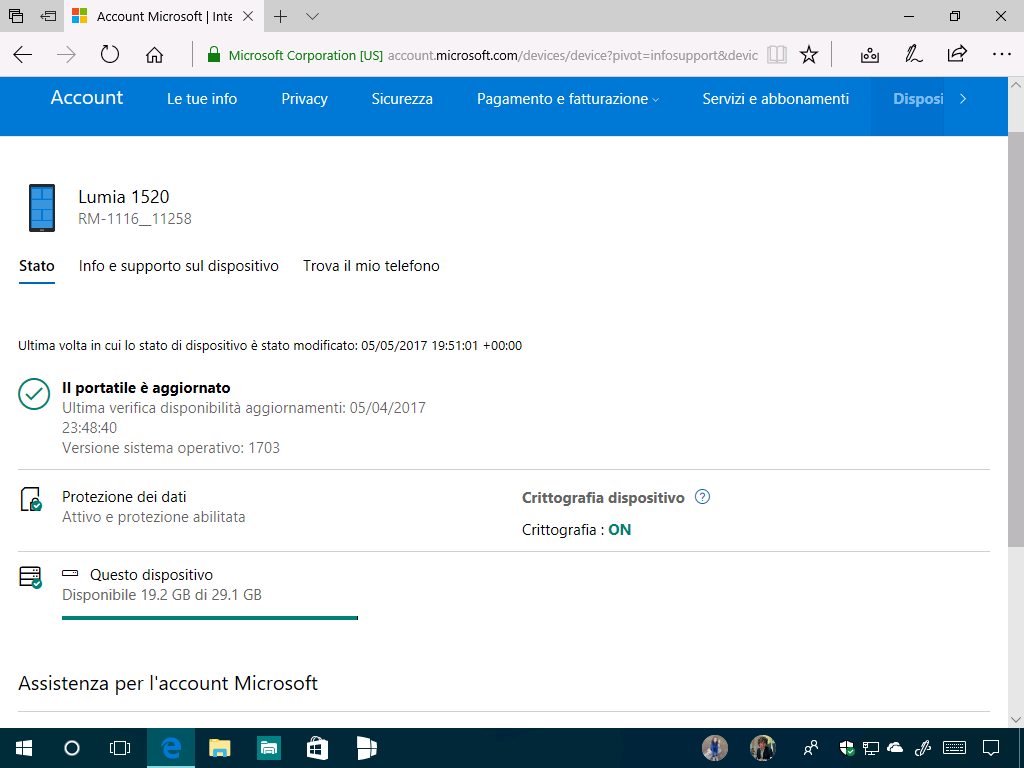This screenshot has height=768, width=1024.
Task: Click the Edge taskbar icon
Action: coord(170,748)
